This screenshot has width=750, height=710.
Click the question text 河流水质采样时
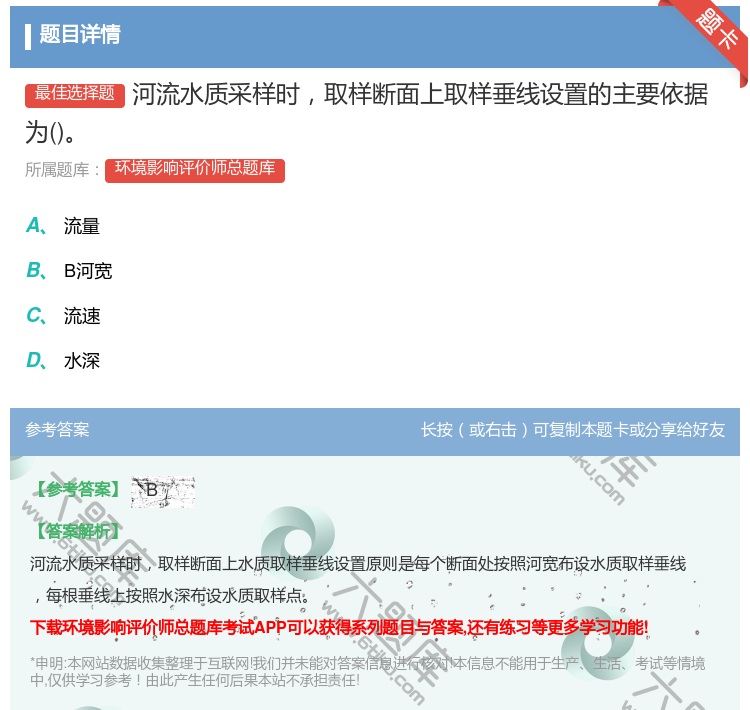click(366, 113)
